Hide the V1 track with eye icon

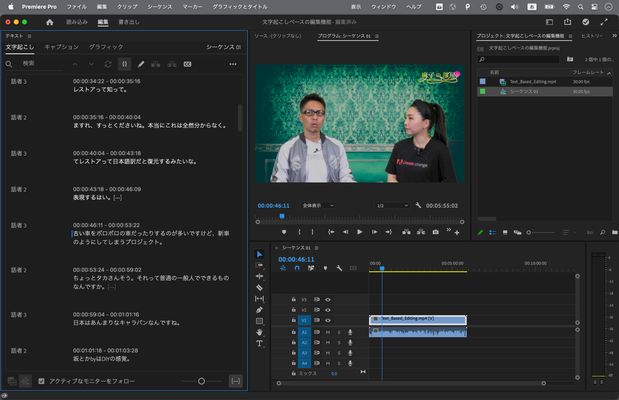pos(328,320)
